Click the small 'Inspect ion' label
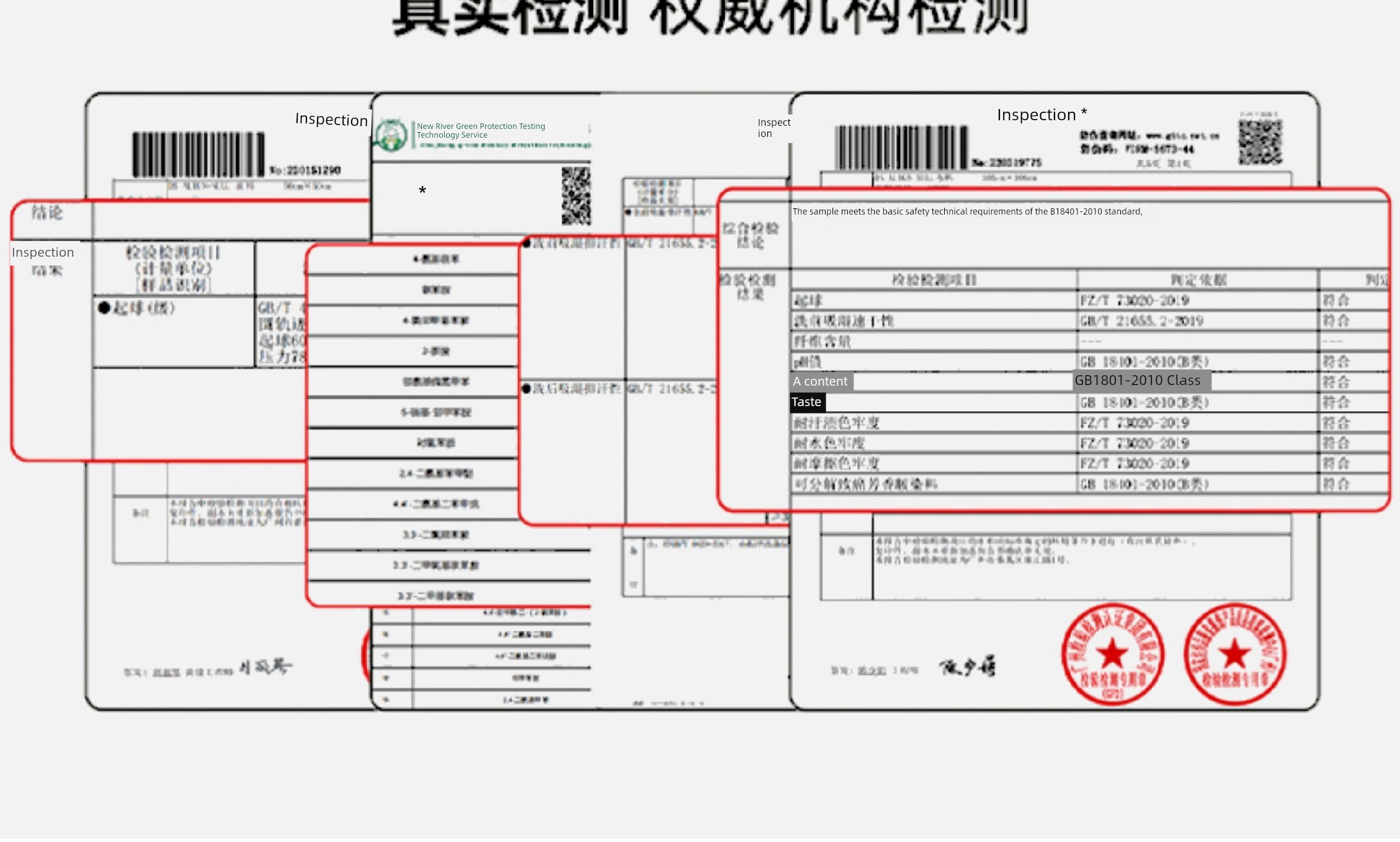The image size is (1400, 842). click(x=774, y=128)
